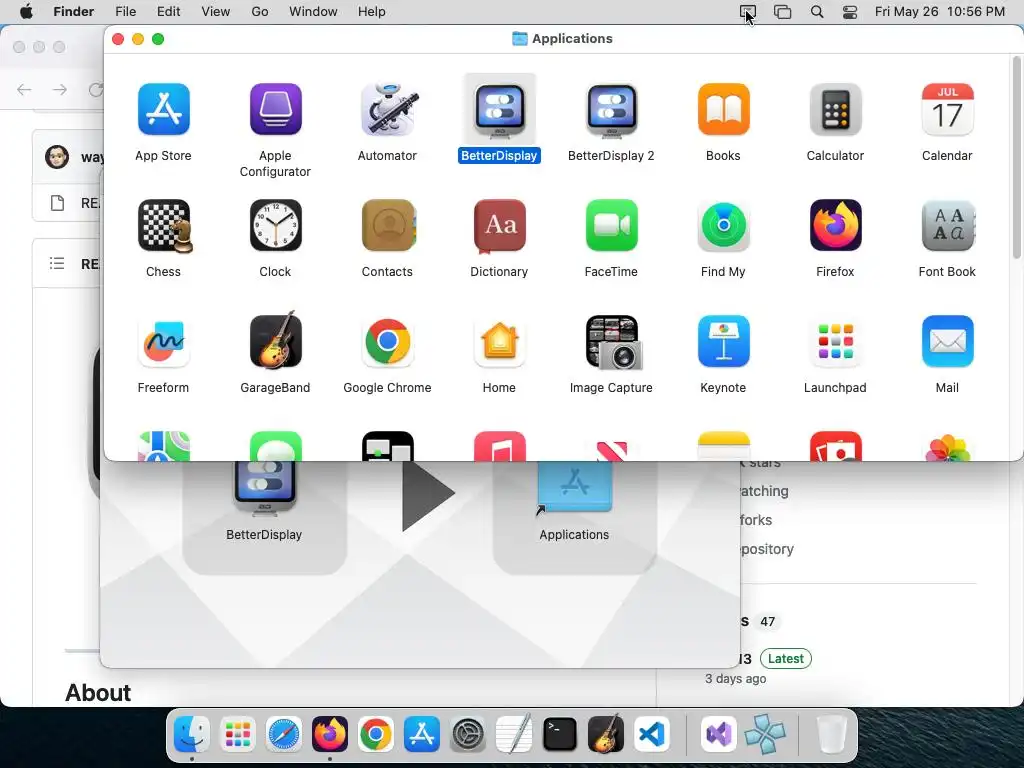
Task: Open Firefox from the Dock
Action: tap(330, 734)
